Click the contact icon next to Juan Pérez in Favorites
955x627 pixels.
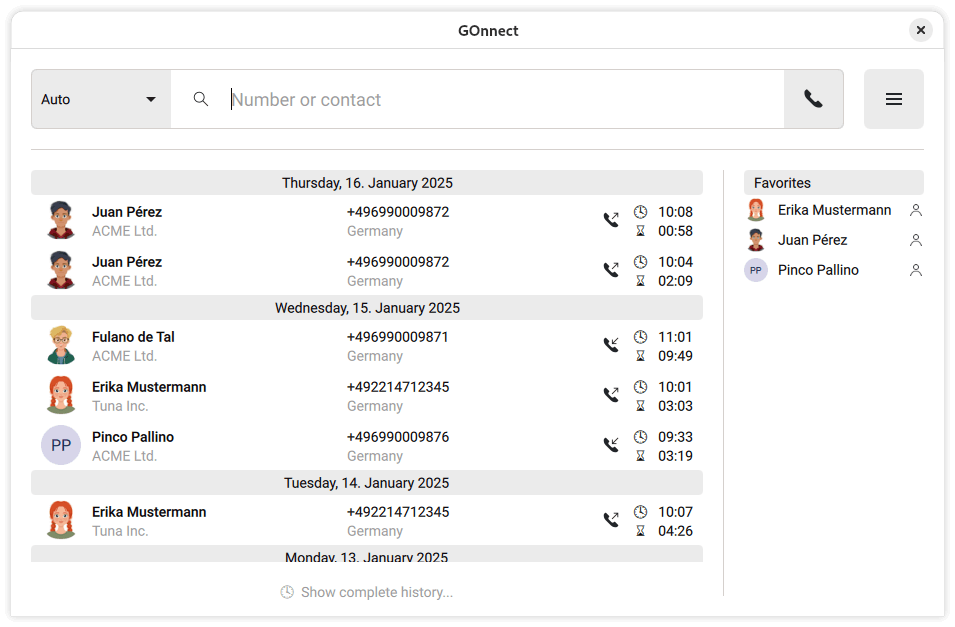916,240
